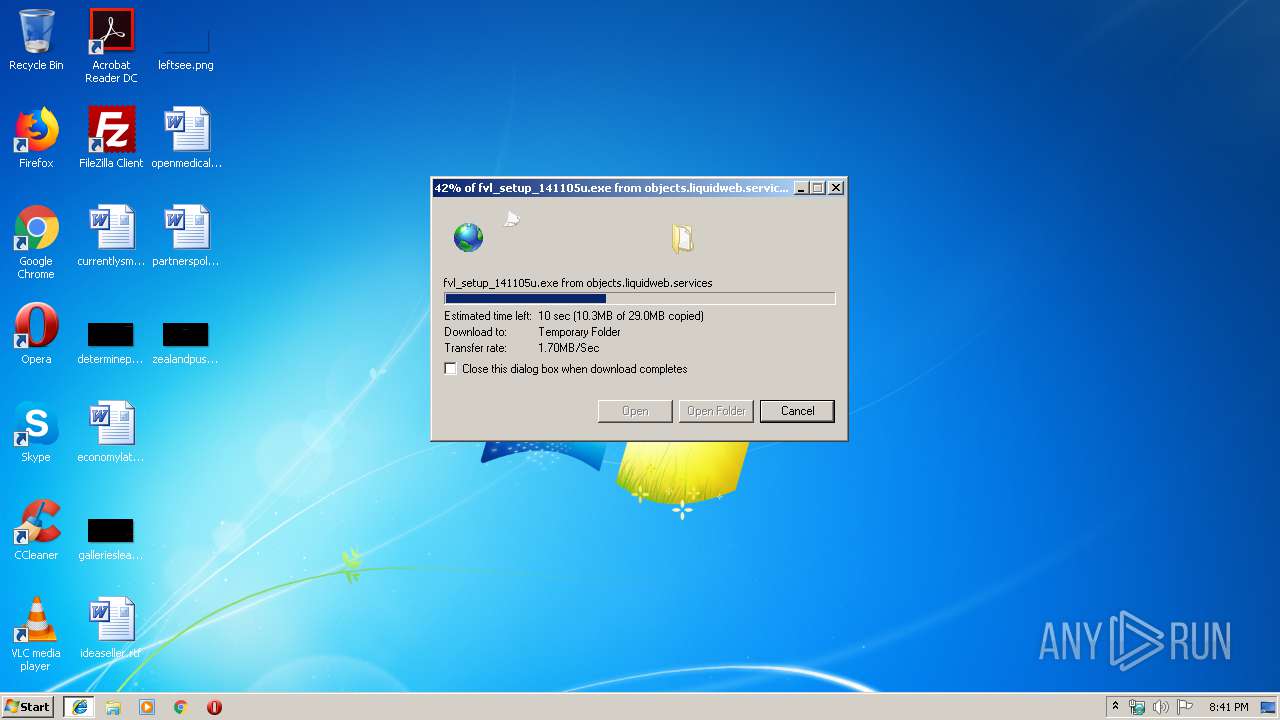Click the media player taskbar icon
Screen dimensions: 1280x720
[147, 707]
